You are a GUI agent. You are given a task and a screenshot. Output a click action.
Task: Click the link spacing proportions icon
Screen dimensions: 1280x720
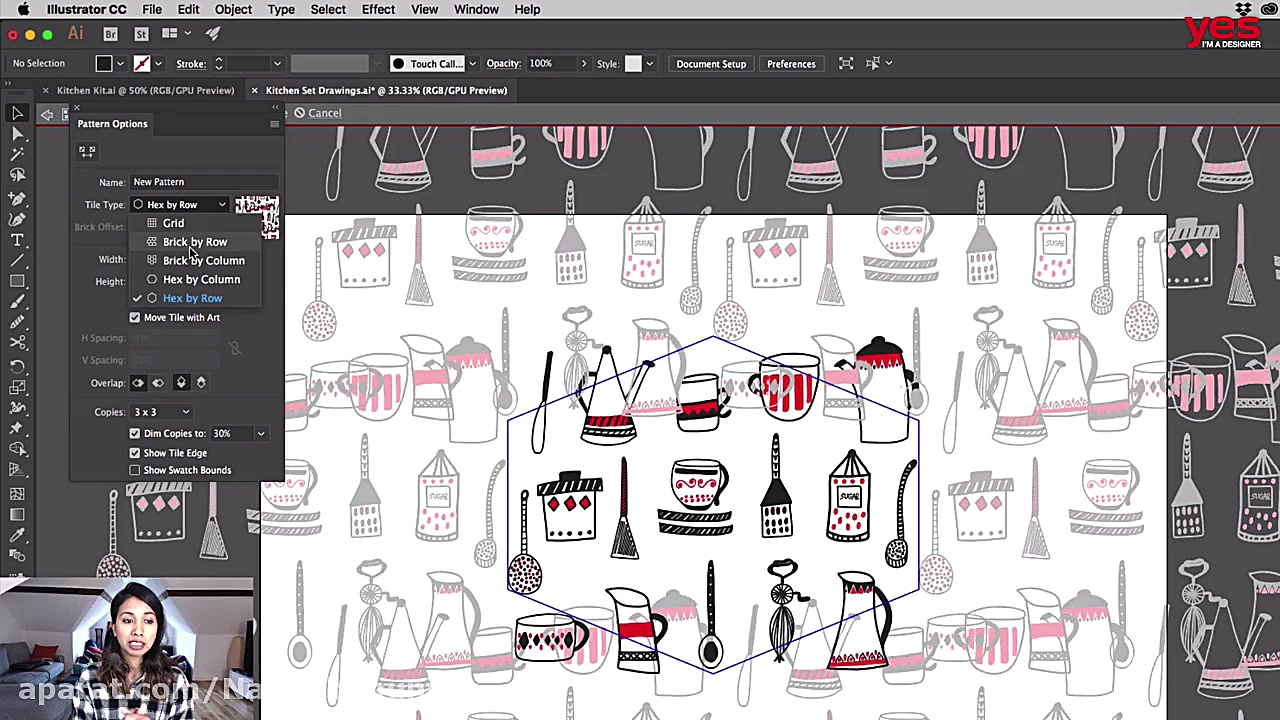(234, 348)
